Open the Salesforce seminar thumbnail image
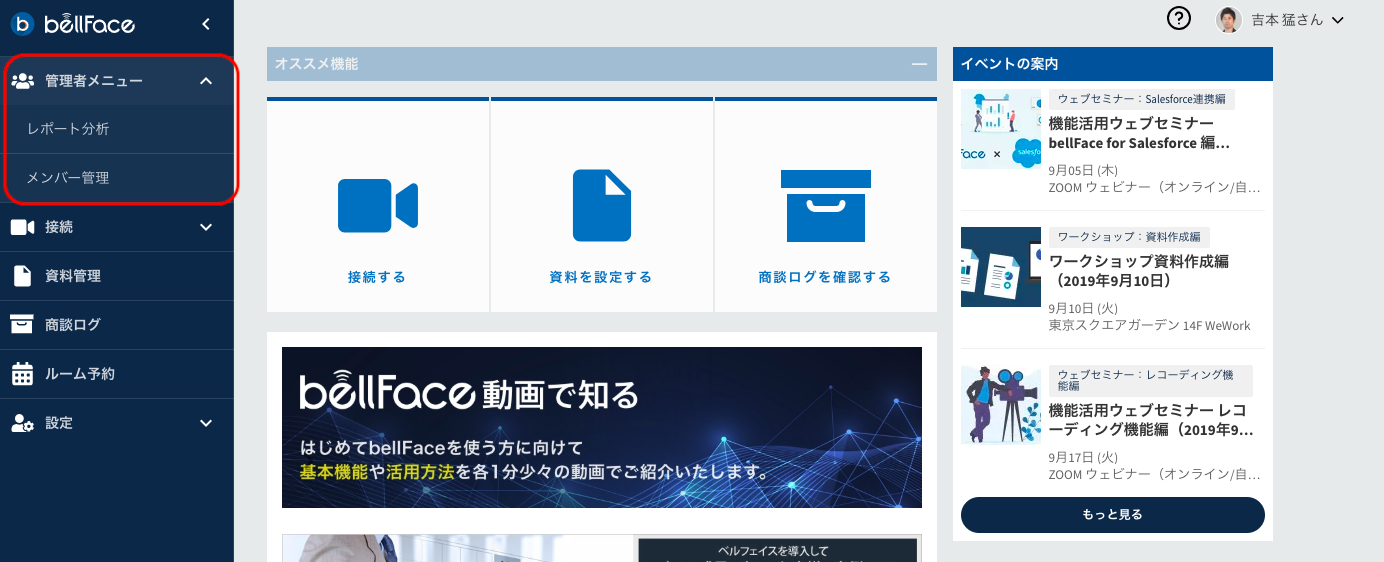The width and height of the screenshot is (1384, 562). click(1001, 129)
